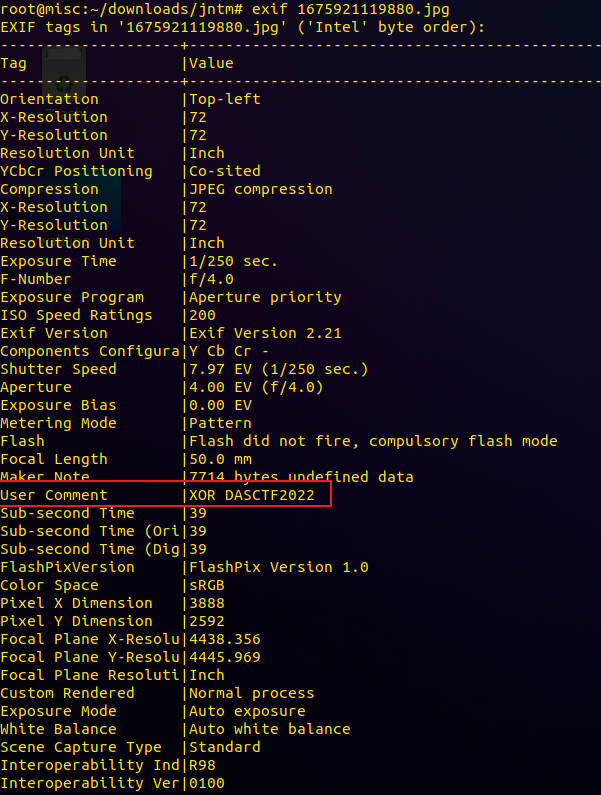Click the Aperture priority value text
Screen dimensions: 601x795
pos(265,297)
